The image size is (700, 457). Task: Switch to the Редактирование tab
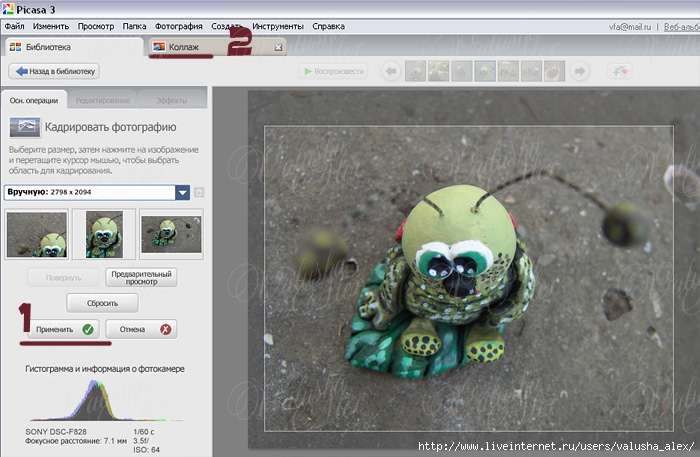coord(103,100)
